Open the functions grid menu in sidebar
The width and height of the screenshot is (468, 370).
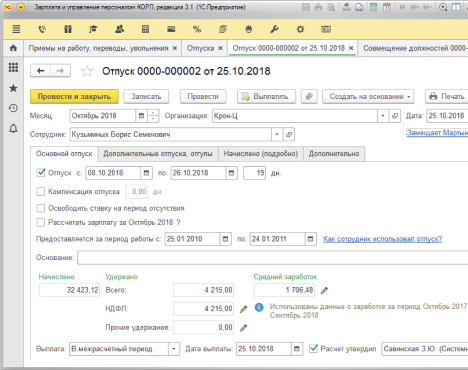13,68
